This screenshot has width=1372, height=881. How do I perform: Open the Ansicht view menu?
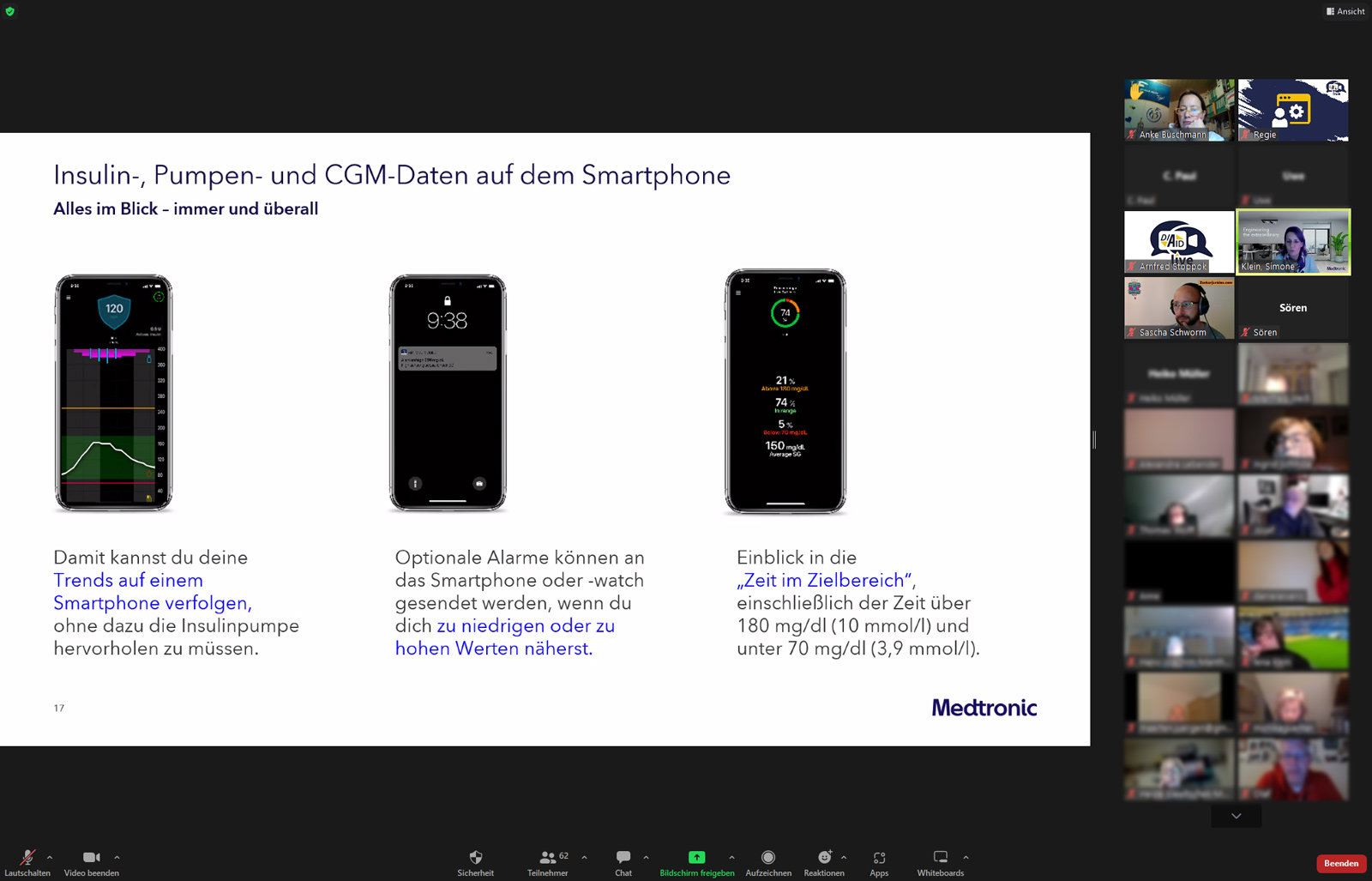click(1345, 11)
